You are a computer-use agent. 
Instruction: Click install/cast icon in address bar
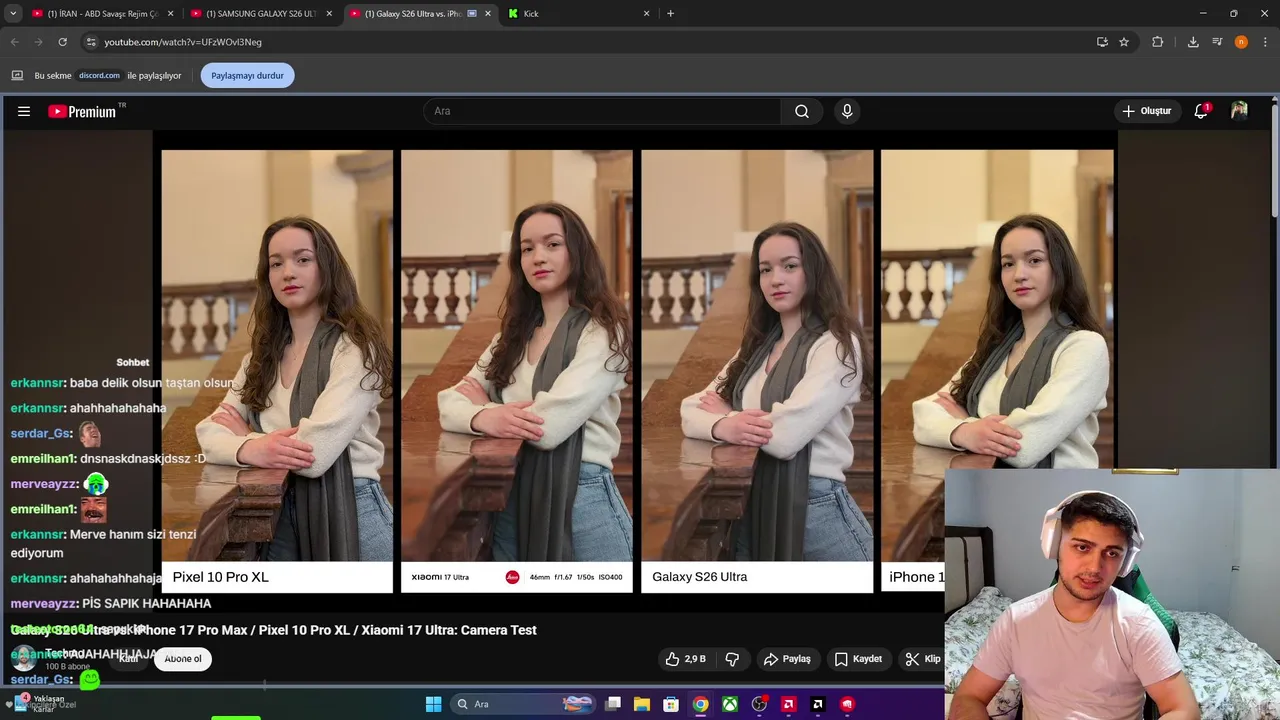coord(1102,42)
